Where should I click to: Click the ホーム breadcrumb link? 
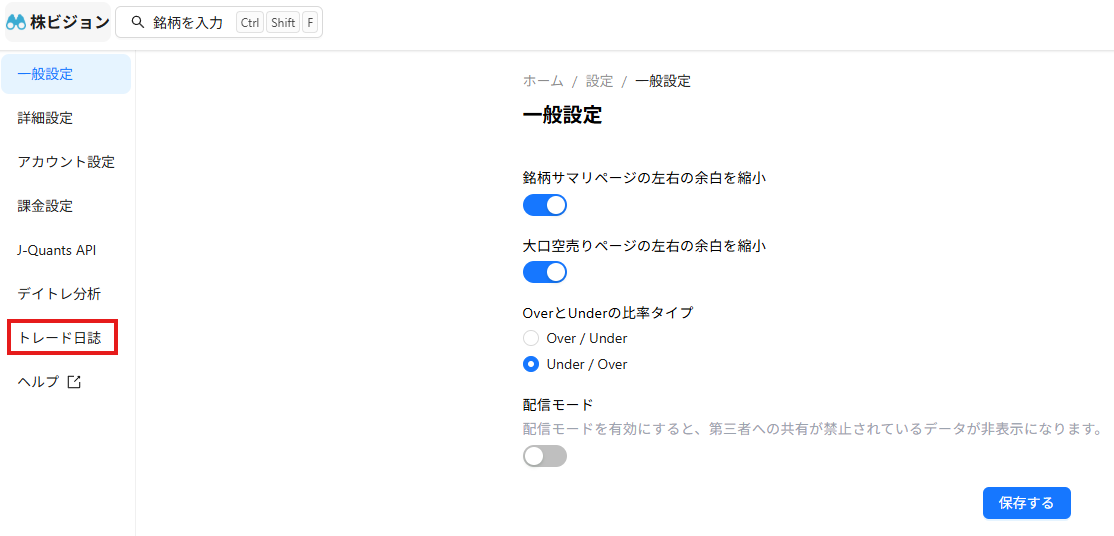[543, 81]
